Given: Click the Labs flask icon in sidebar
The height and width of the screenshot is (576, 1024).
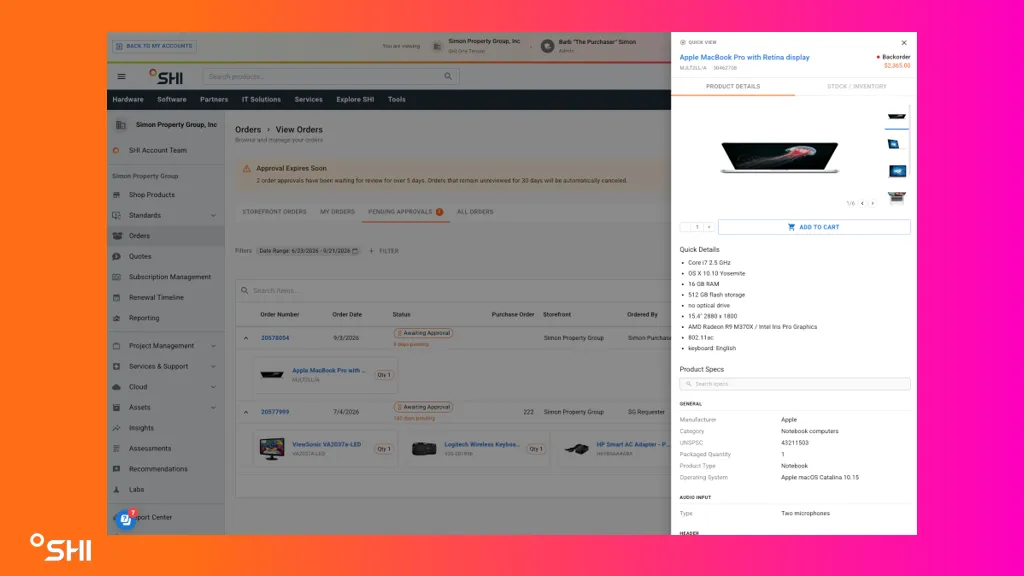Looking at the screenshot, I should (x=117, y=489).
